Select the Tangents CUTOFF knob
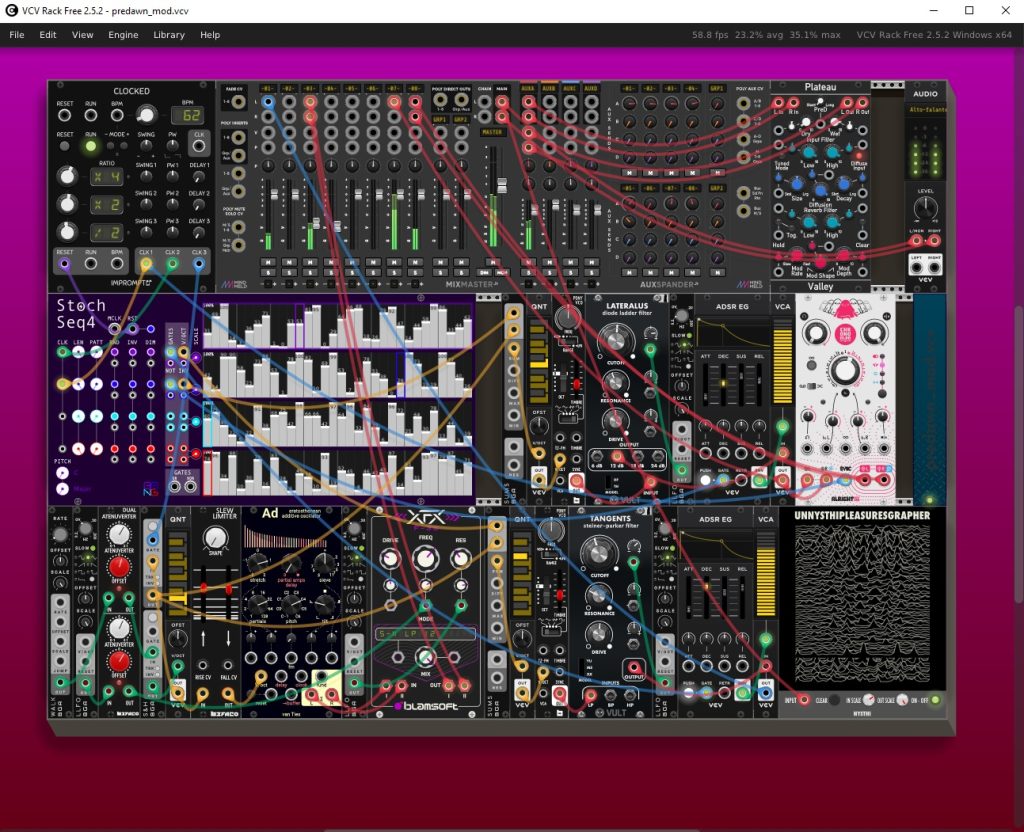The width and height of the screenshot is (1024, 832). (x=598, y=552)
